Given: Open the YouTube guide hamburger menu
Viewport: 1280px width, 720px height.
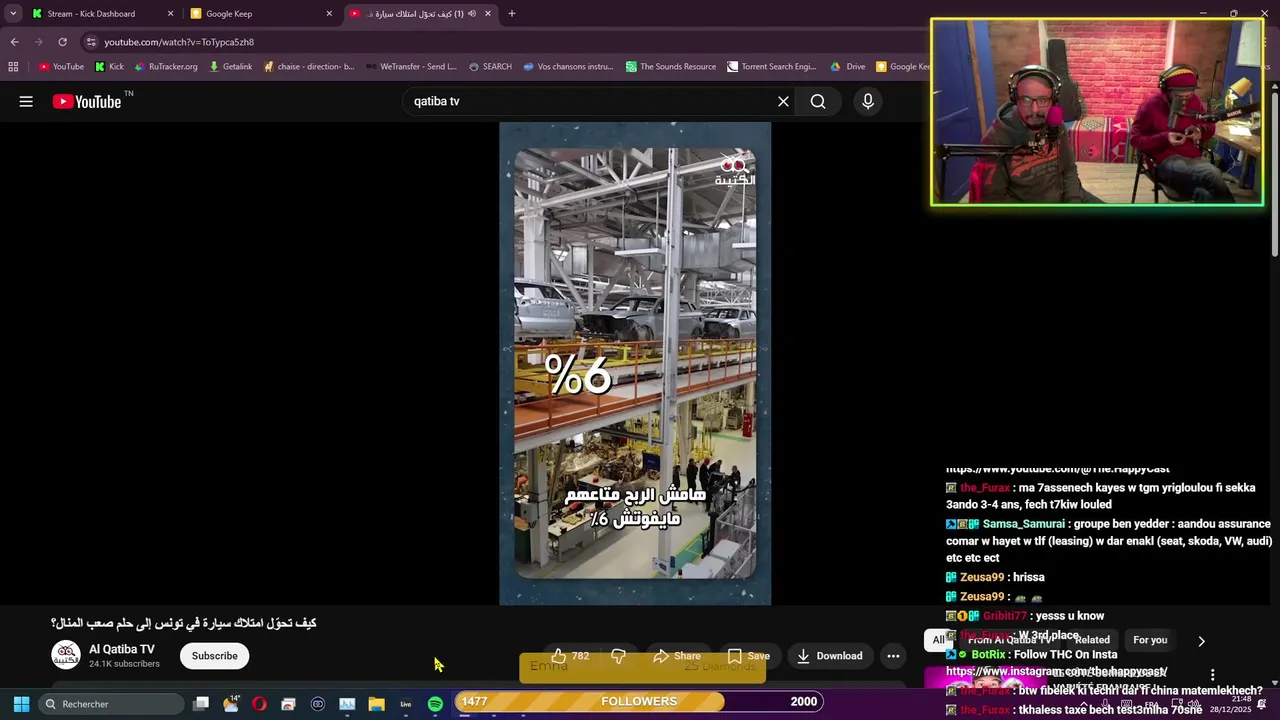Looking at the screenshot, I should coord(26,101).
